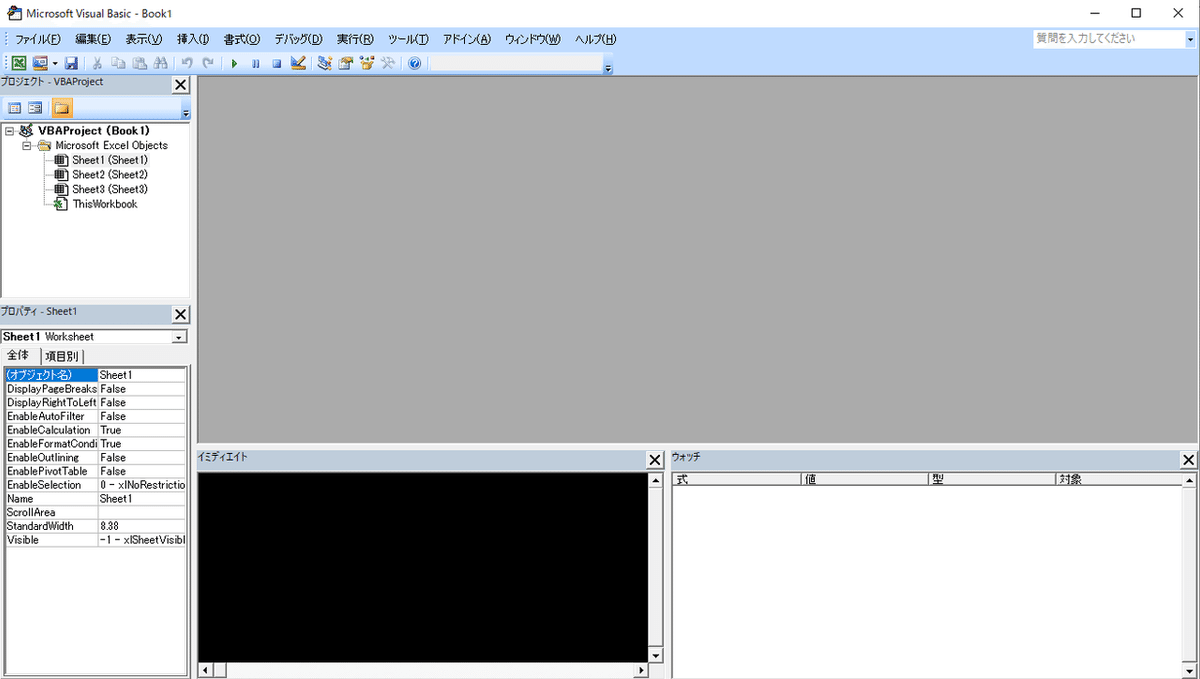The width and height of the screenshot is (1200, 679).
Task: Close the ウォッチ window
Action: (x=1188, y=460)
